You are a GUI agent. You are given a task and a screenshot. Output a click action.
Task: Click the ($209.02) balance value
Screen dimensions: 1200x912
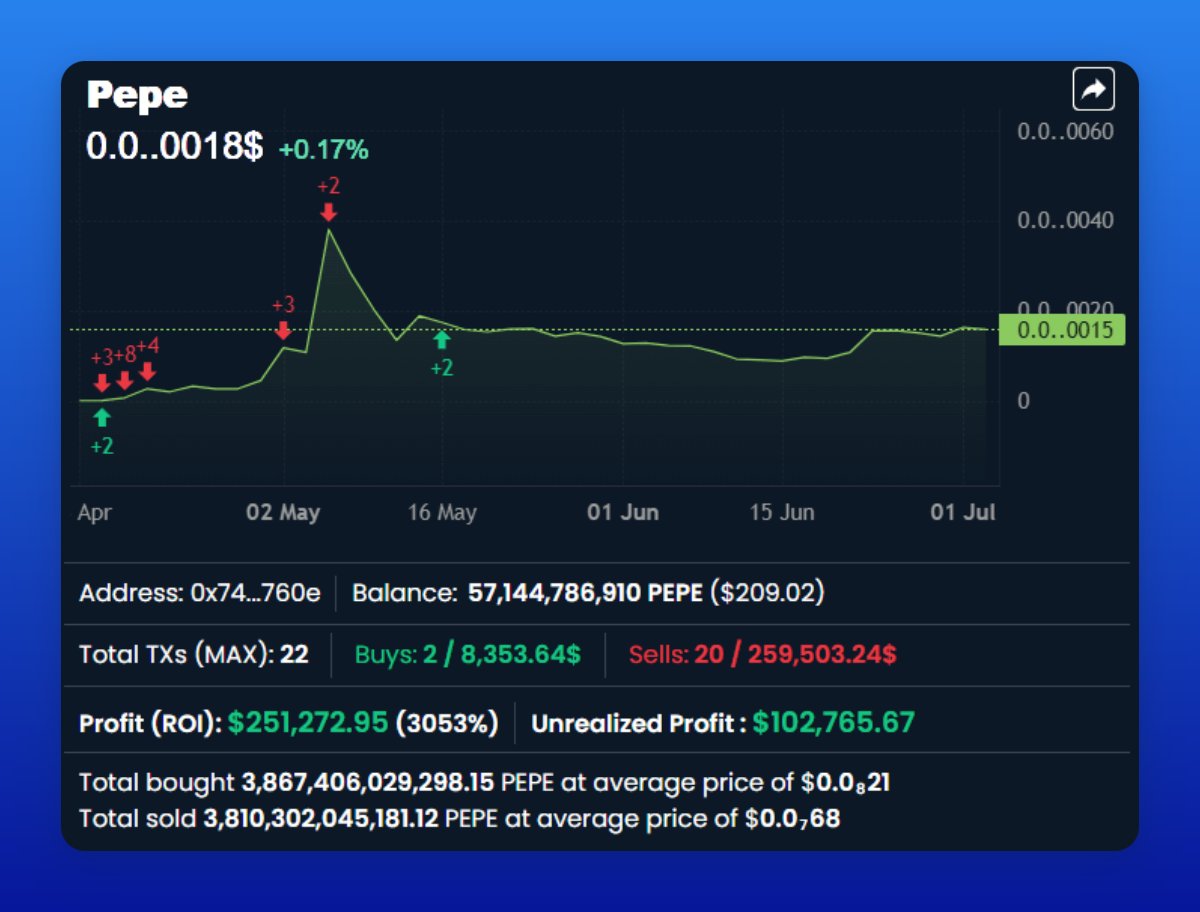point(767,593)
